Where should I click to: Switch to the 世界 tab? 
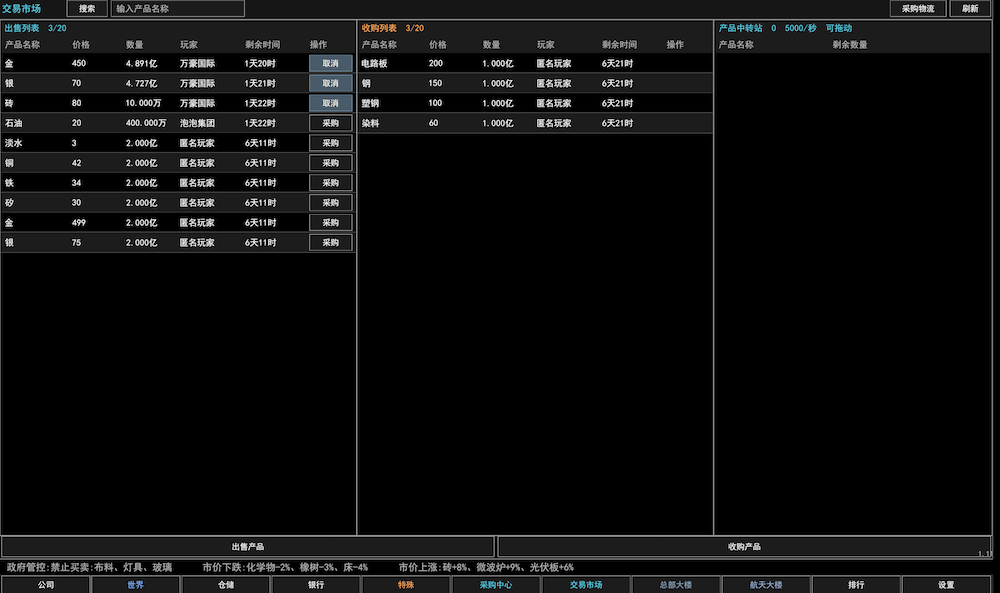point(135,585)
